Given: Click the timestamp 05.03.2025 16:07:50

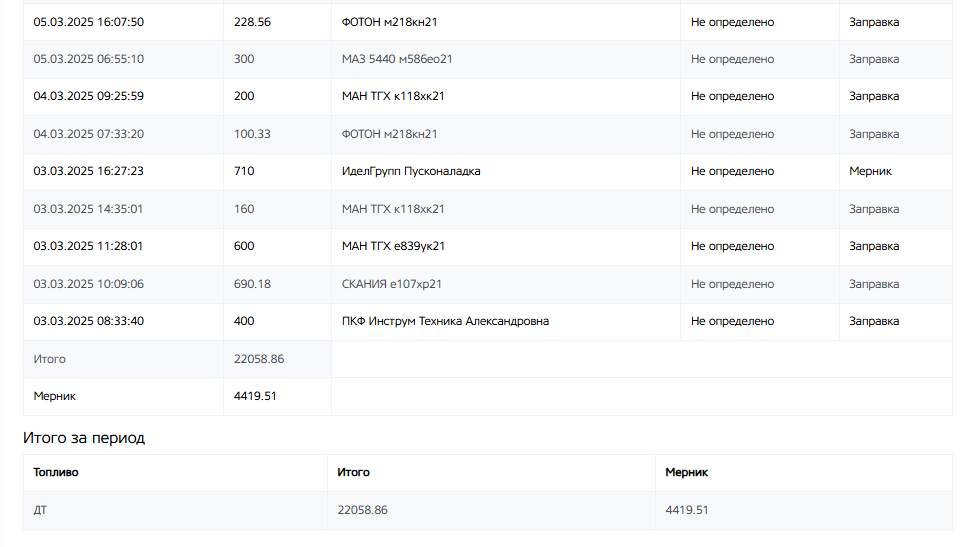Looking at the screenshot, I should click(x=88, y=22).
